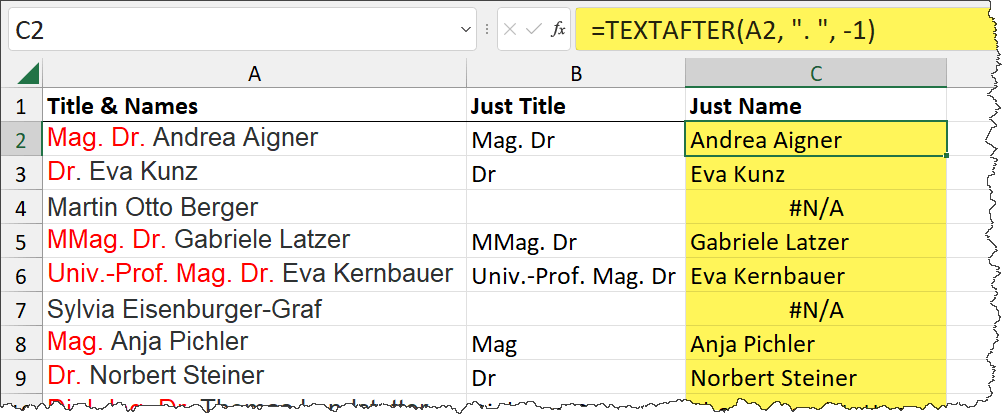This screenshot has width=1002, height=414.
Task: Select the column A header
Action: click(254, 73)
